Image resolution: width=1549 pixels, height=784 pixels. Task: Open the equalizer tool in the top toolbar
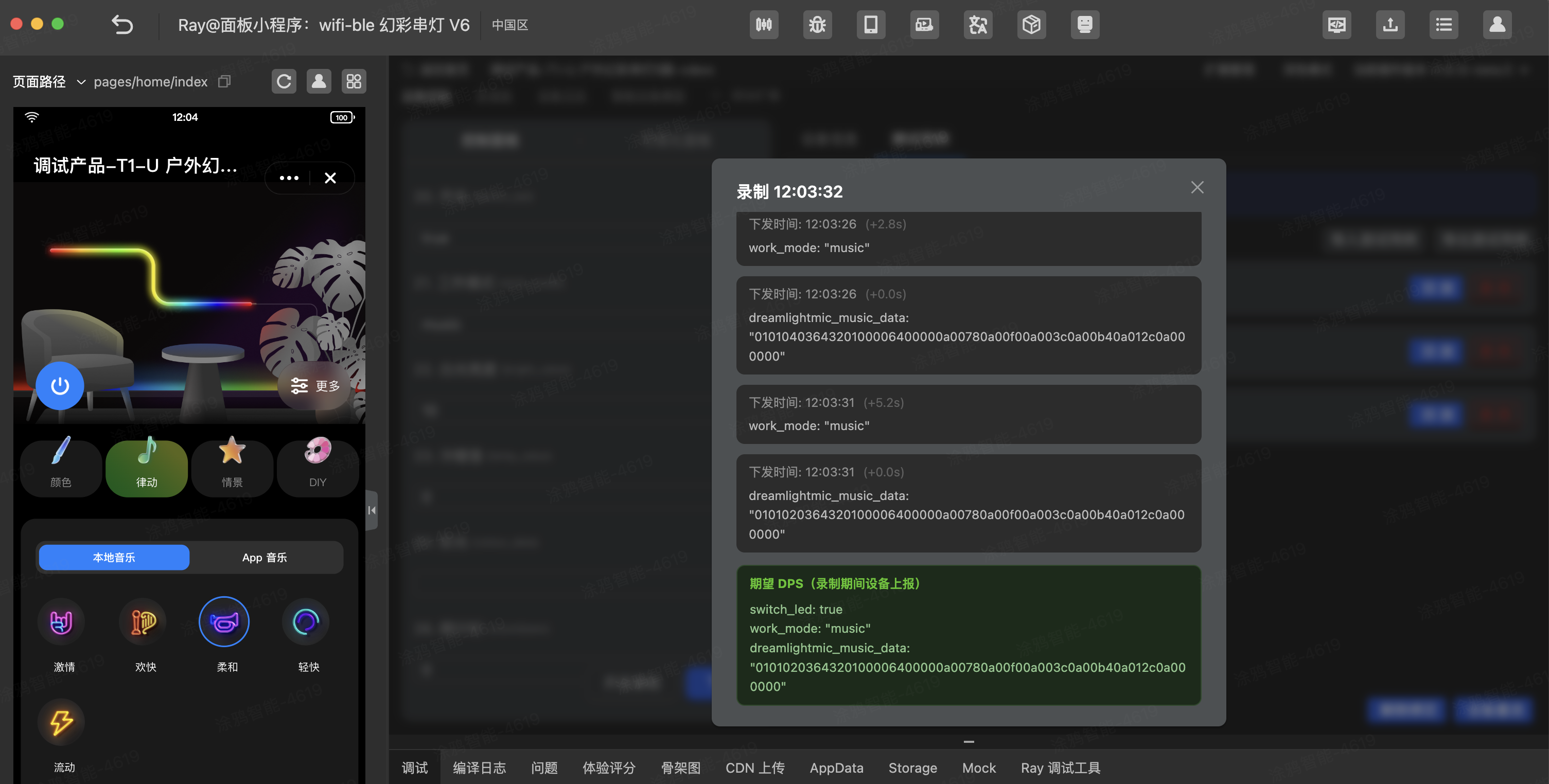pyautogui.click(x=764, y=25)
